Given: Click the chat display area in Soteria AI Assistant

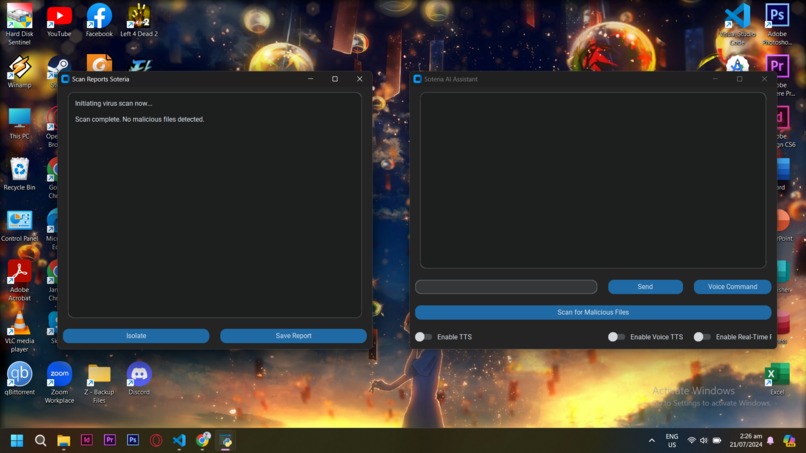Looking at the screenshot, I should (593, 180).
